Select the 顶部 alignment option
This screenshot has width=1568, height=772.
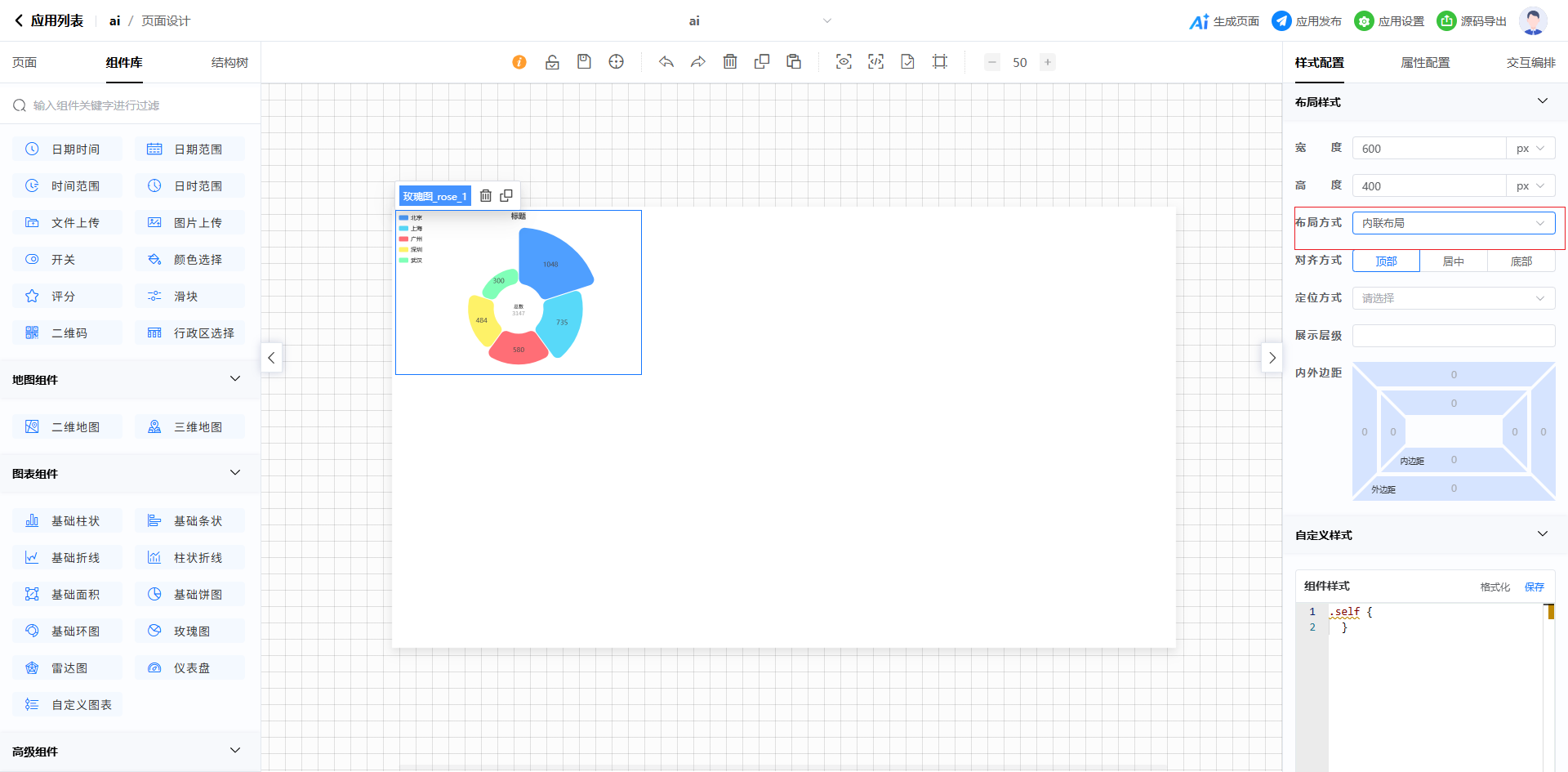coord(1386,261)
